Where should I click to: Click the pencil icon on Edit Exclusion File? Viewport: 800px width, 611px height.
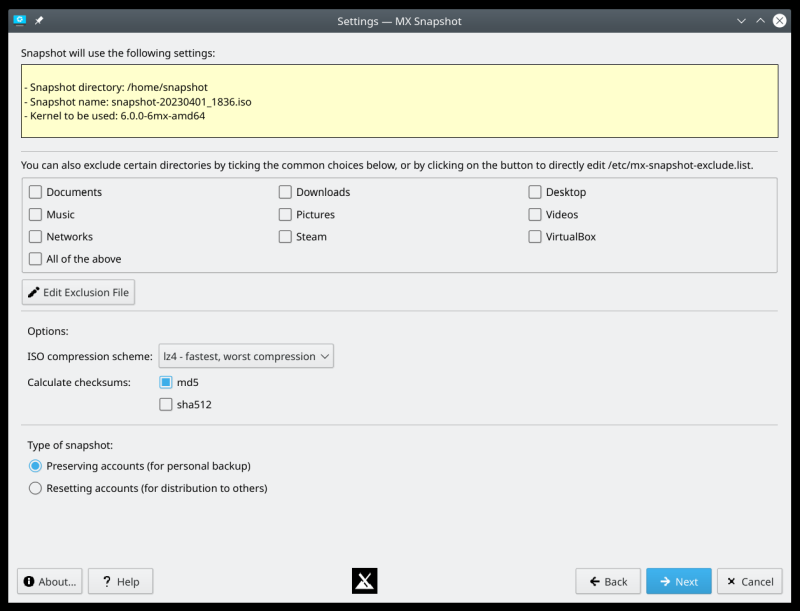(34, 292)
